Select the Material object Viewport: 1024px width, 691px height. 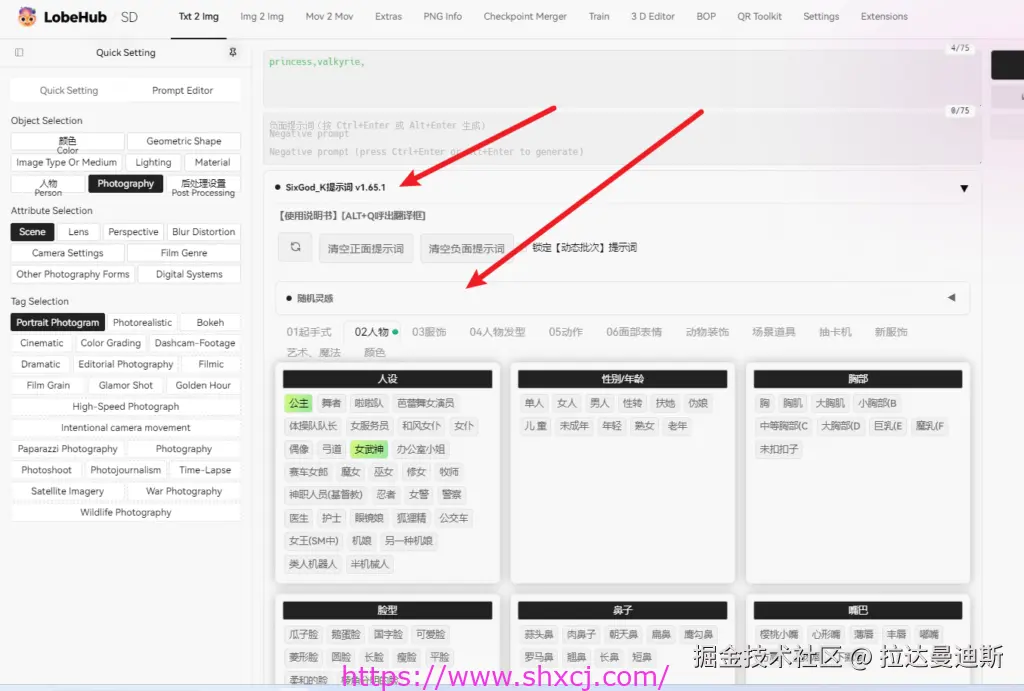[x=212, y=162]
